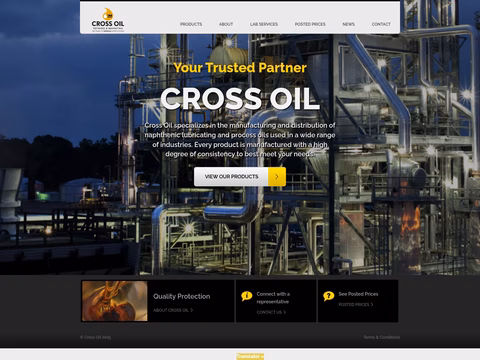Click the copyright Cross Oil 2025 text
The width and height of the screenshot is (480, 360).
coord(95,337)
